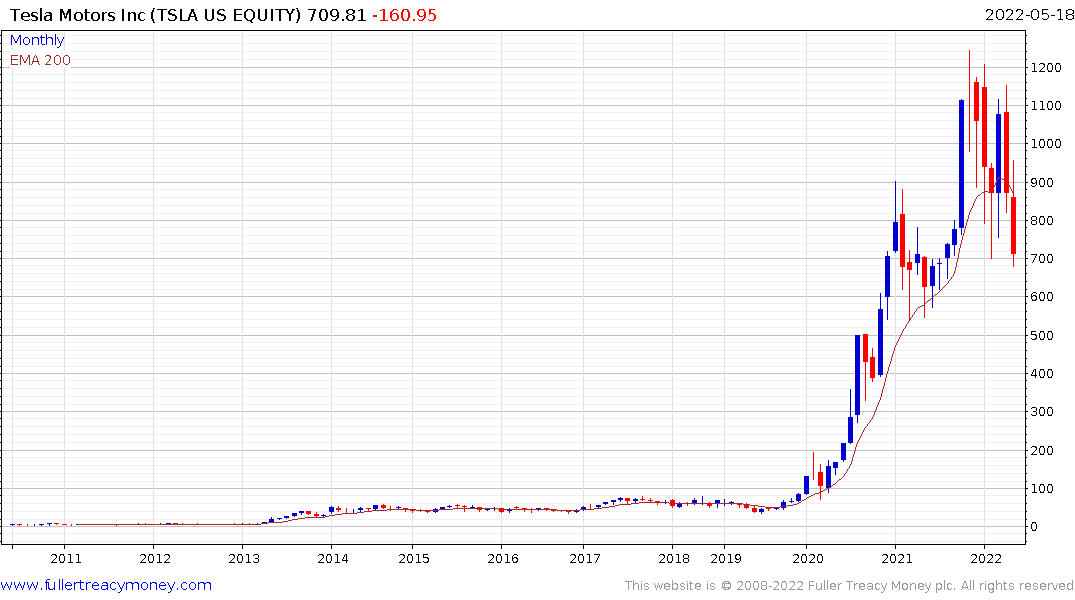Open the www.fullertreacymoney.com link
This screenshot has height=600, width=1075.
106,585
